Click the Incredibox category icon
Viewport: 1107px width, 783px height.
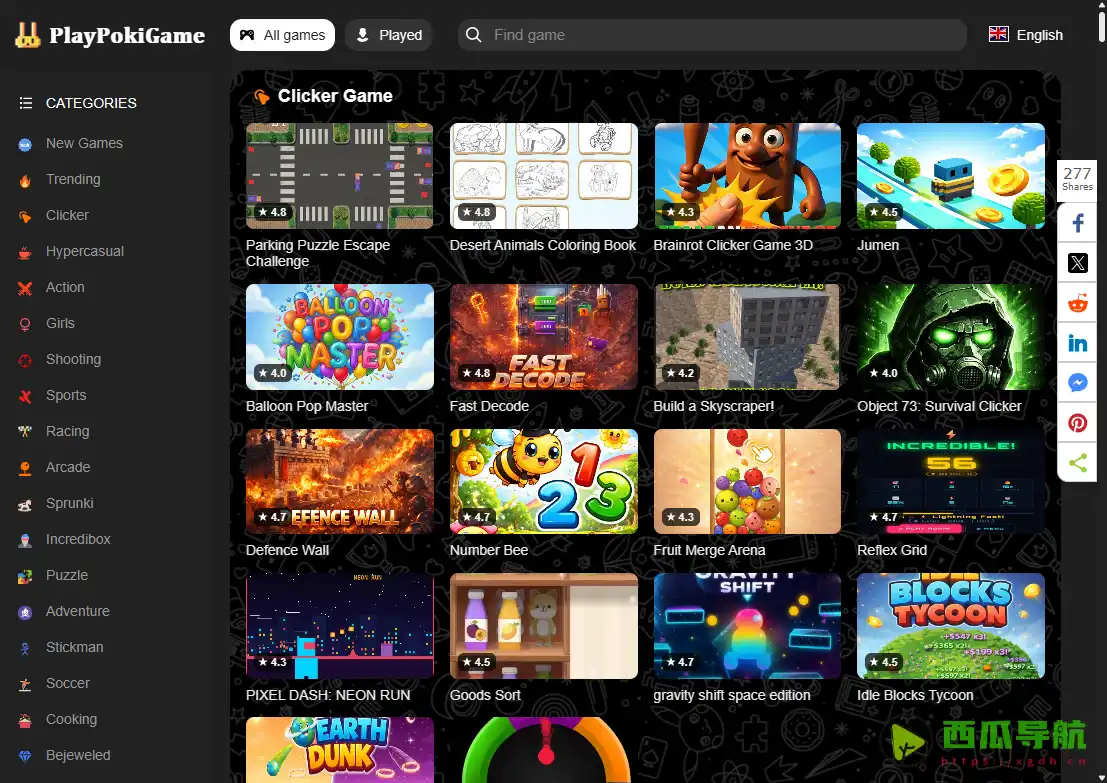(25, 540)
